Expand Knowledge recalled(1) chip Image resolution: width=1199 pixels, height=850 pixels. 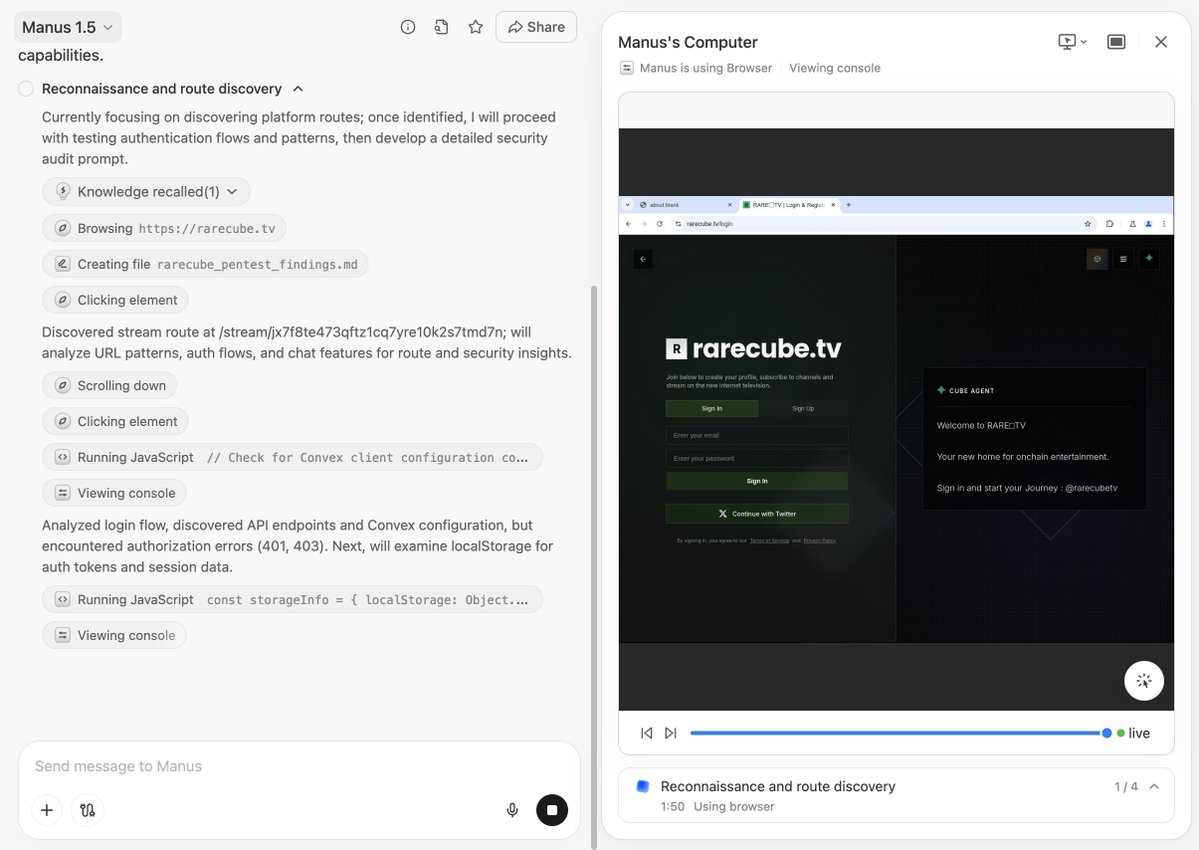[x=146, y=192]
